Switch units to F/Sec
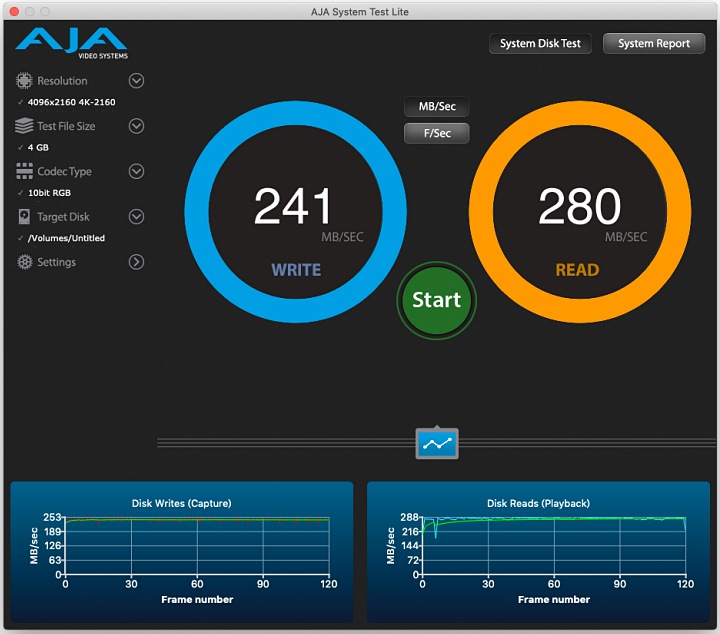Image resolution: width=720 pixels, height=634 pixels. [437, 133]
